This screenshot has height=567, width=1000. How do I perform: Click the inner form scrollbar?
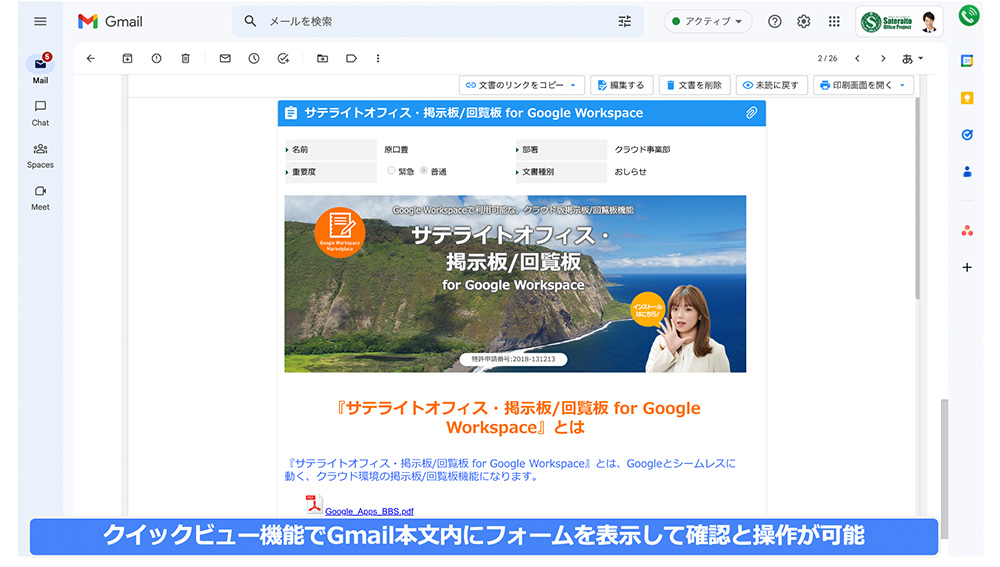tap(917, 198)
